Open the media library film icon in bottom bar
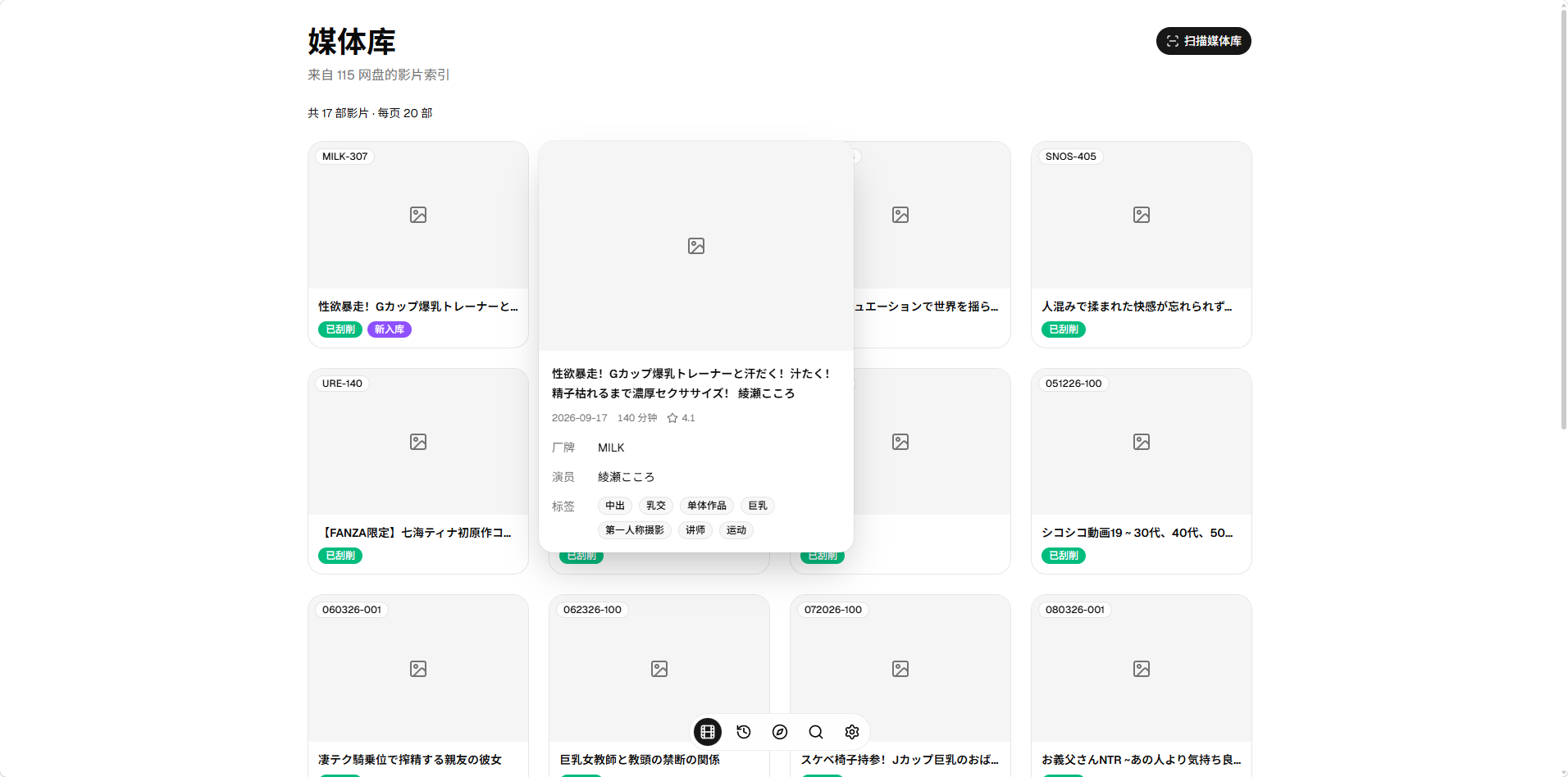 708,732
